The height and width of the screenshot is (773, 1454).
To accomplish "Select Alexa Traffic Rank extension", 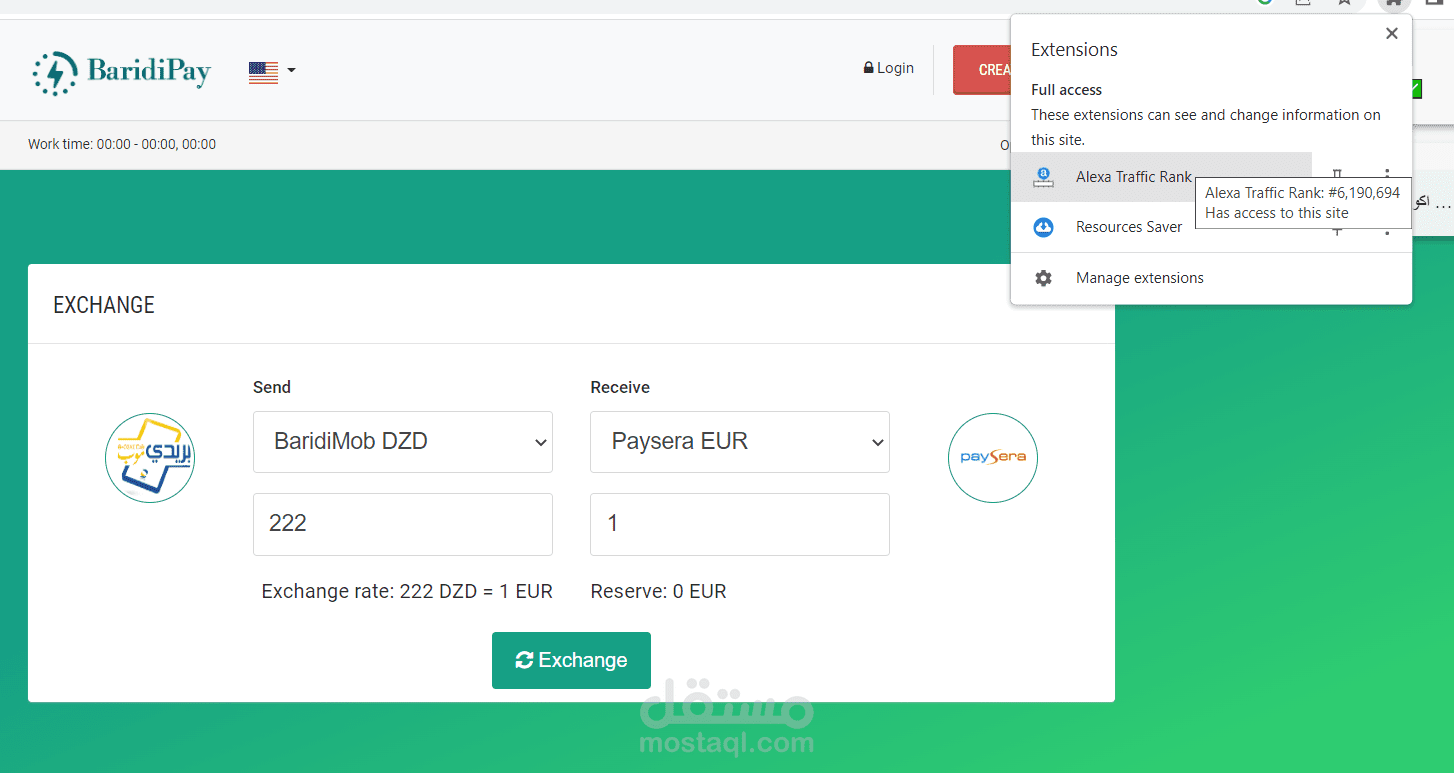I will (1161, 177).
